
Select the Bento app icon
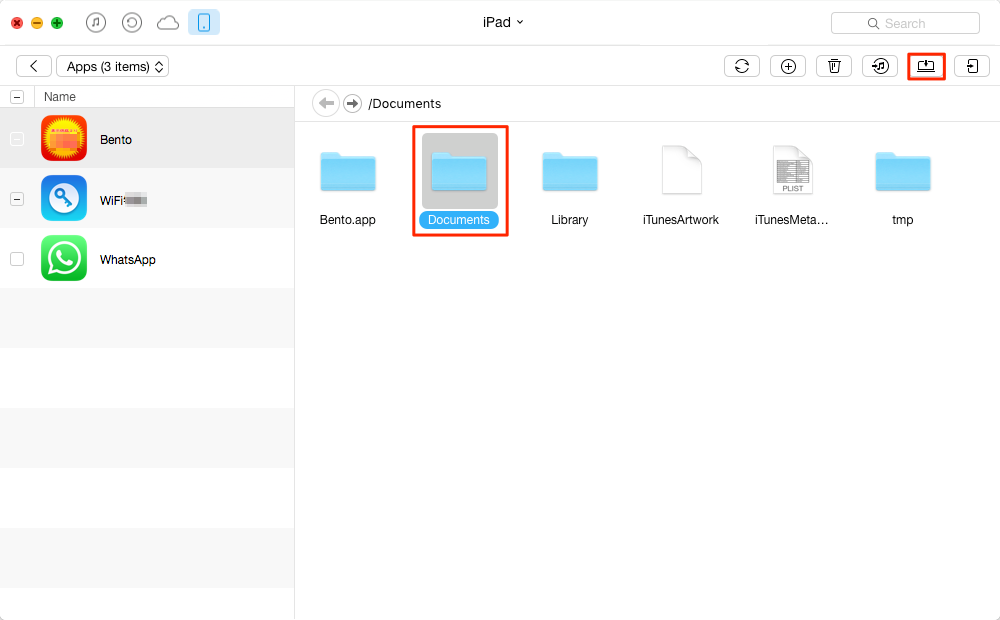pos(64,138)
